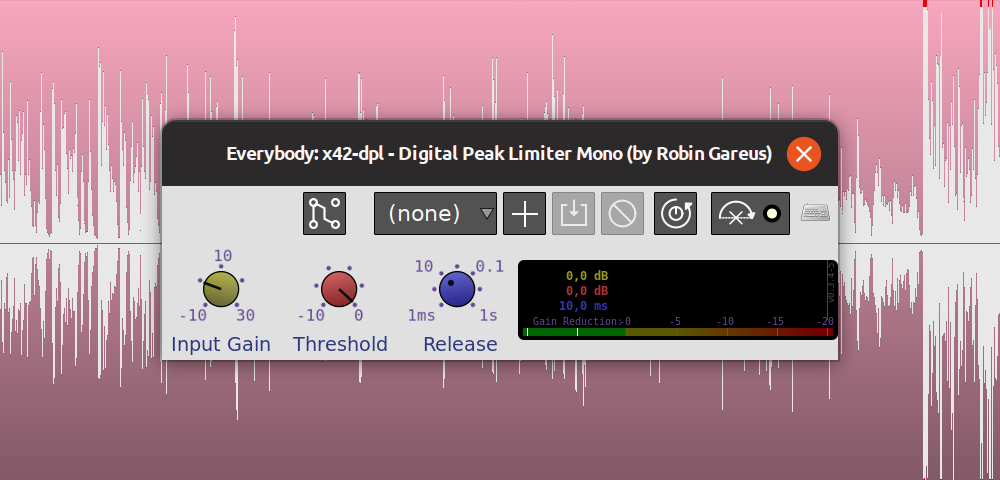The height and width of the screenshot is (480, 1000).
Task: Click the yellow Input Gain knob
Action: pos(221,289)
